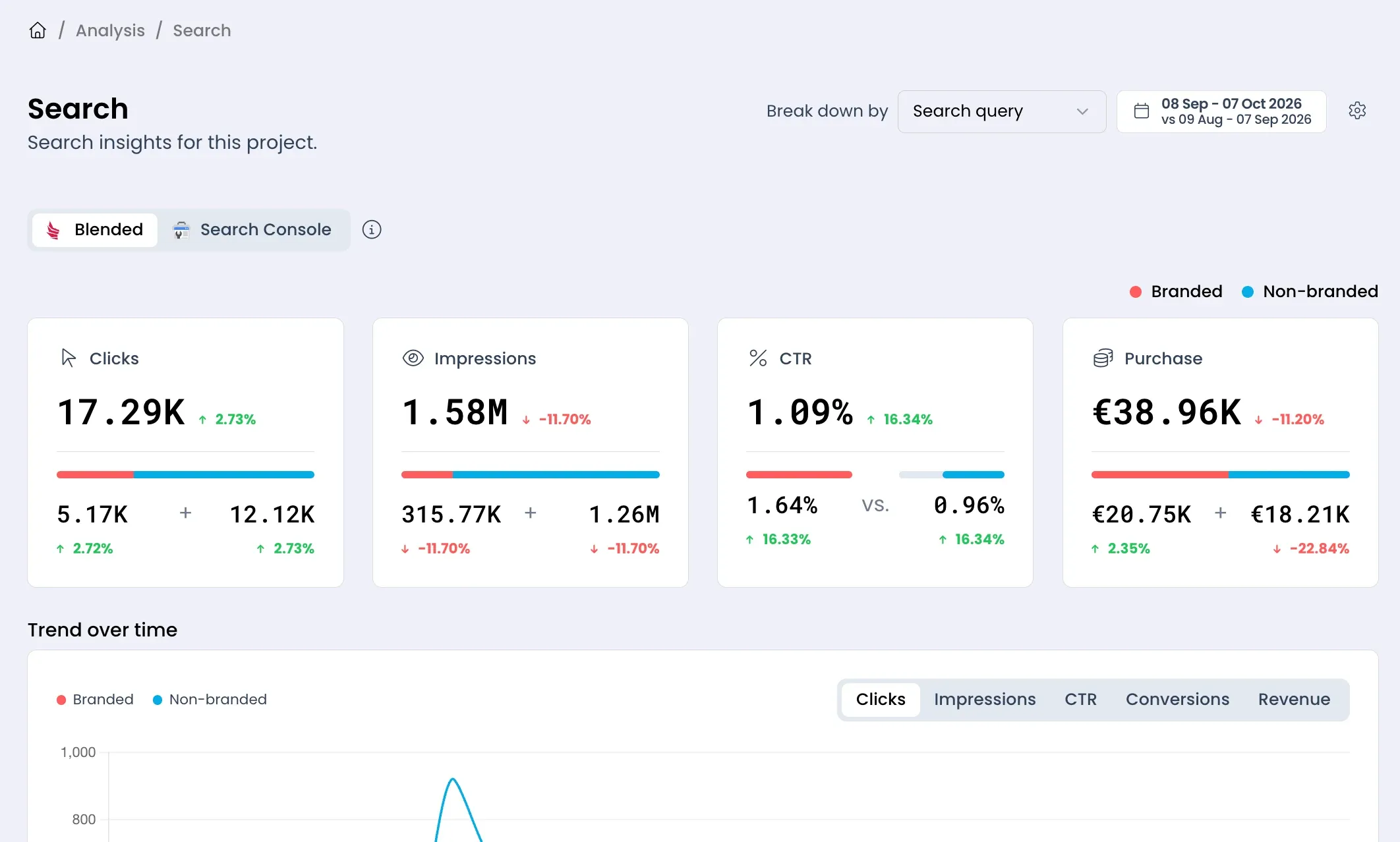The height and width of the screenshot is (842, 1400).
Task: Click the €20.75K branded purchase value
Action: pyautogui.click(x=1142, y=515)
